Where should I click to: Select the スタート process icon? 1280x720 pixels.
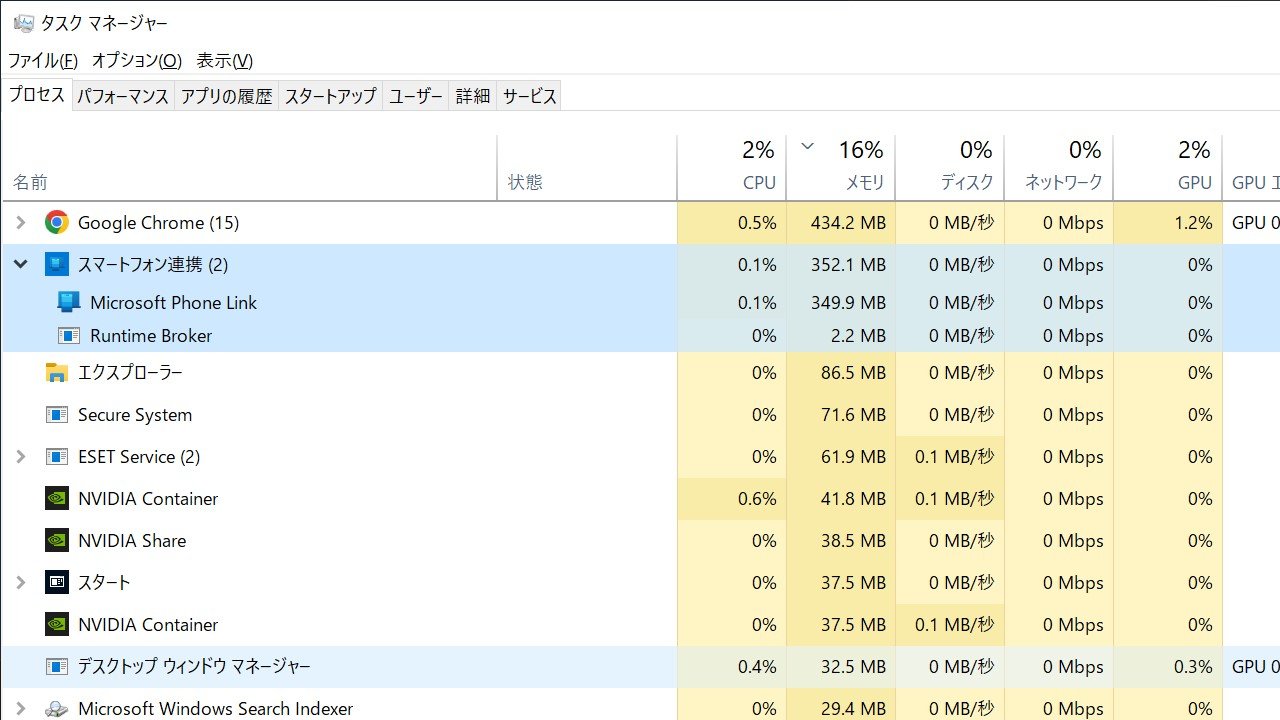[x=57, y=582]
